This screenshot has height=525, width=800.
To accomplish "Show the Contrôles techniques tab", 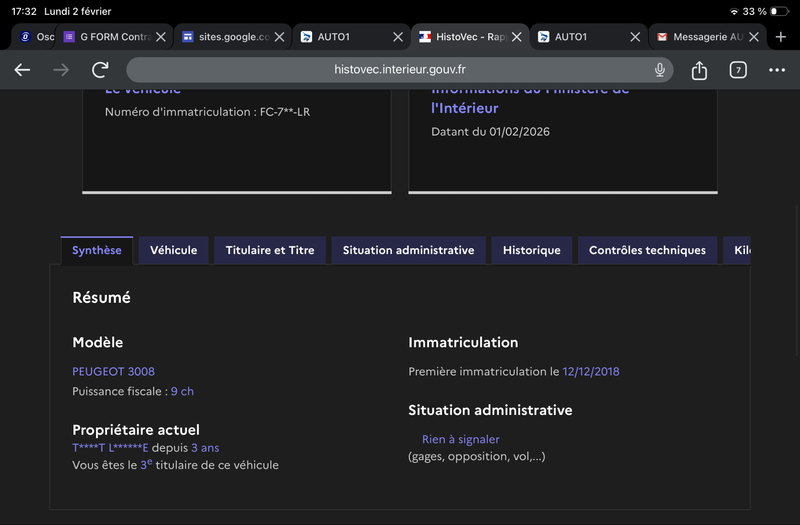I will tap(647, 250).
